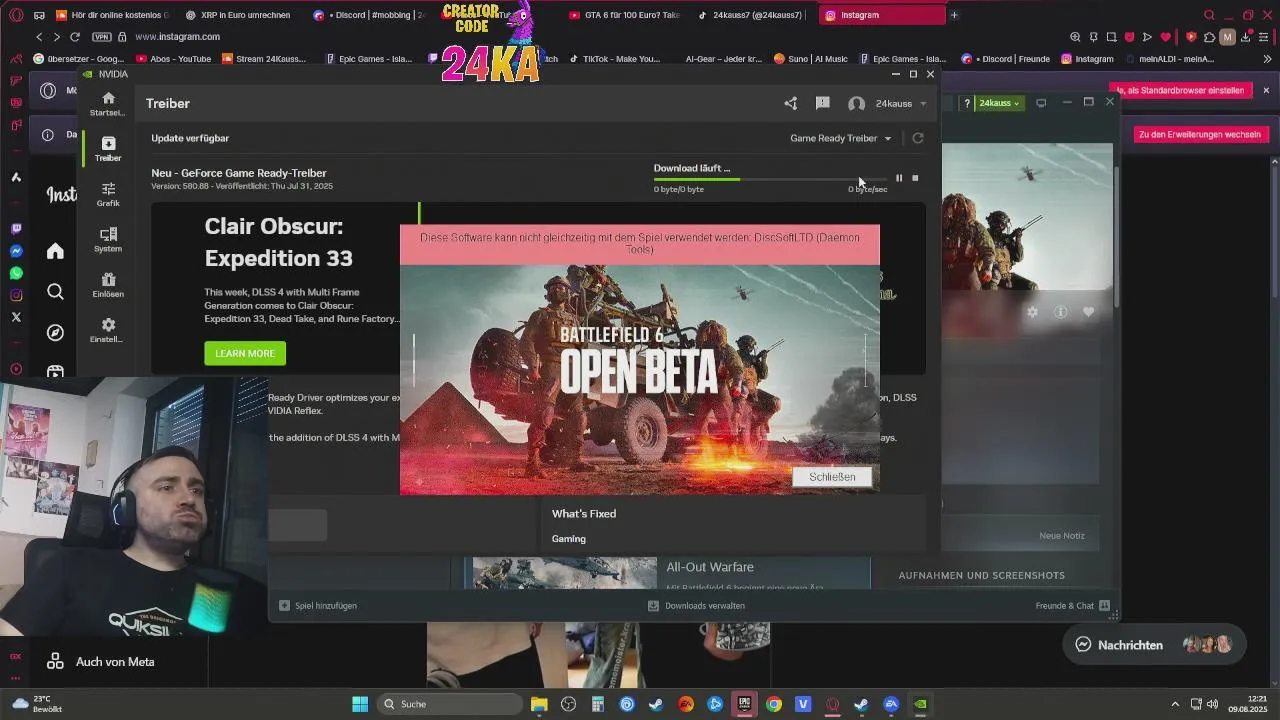1280x720 pixels.
Task: Refresh the driver list with the reload icon
Action: click(x=918, y=138)
